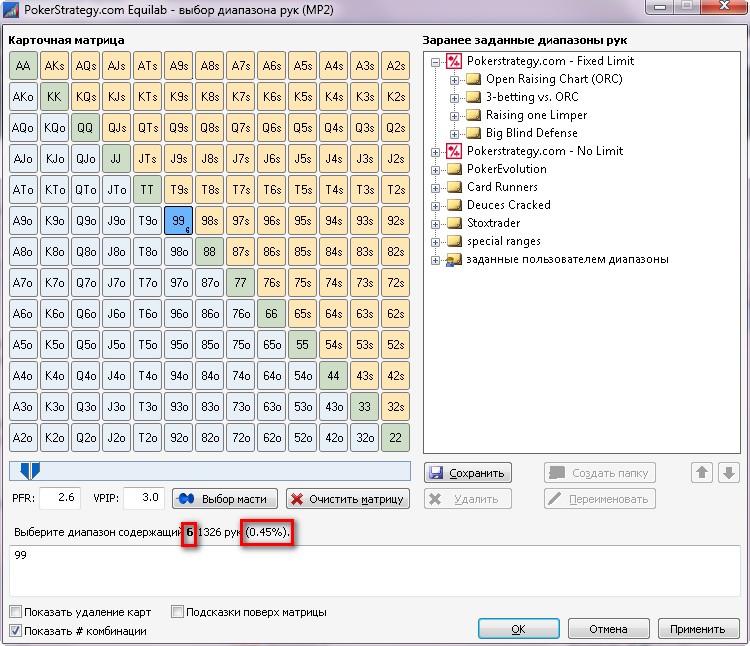
Task: Toggle the 32s hand cell
Action: [x=396, y=406]
